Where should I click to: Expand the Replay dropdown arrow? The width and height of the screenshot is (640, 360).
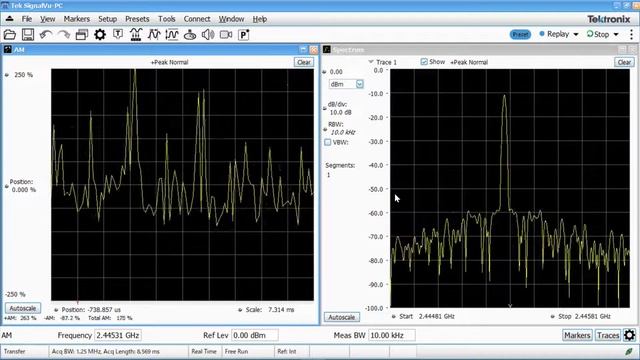click(x=576, y=34)
